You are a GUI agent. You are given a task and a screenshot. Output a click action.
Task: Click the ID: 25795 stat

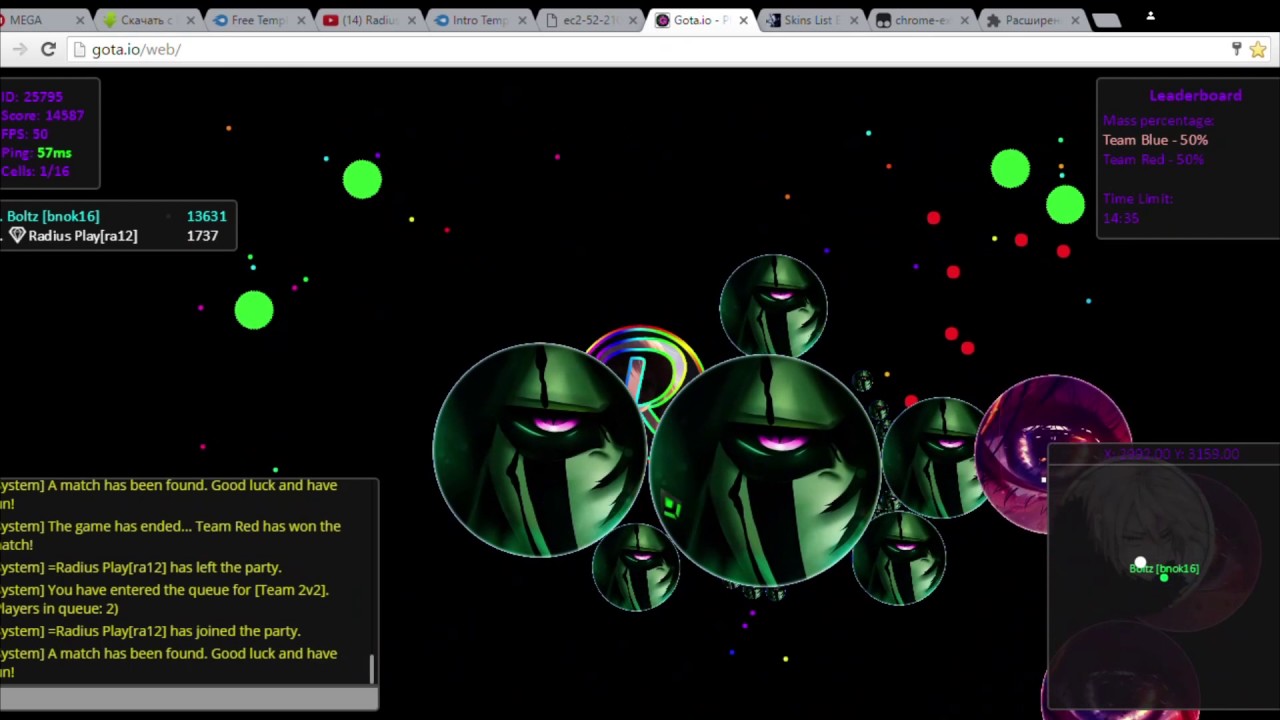(32, 97)
